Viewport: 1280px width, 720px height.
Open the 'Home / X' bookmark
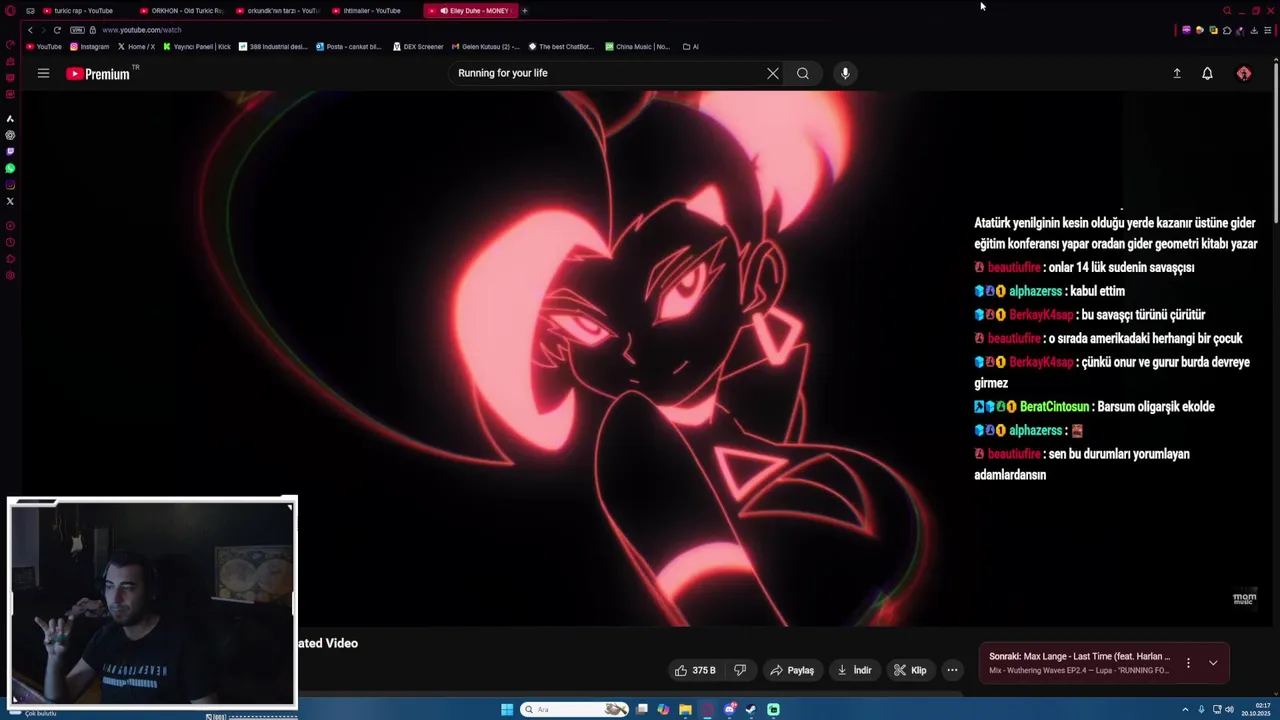pyautogui.click(x=137, y=47)
